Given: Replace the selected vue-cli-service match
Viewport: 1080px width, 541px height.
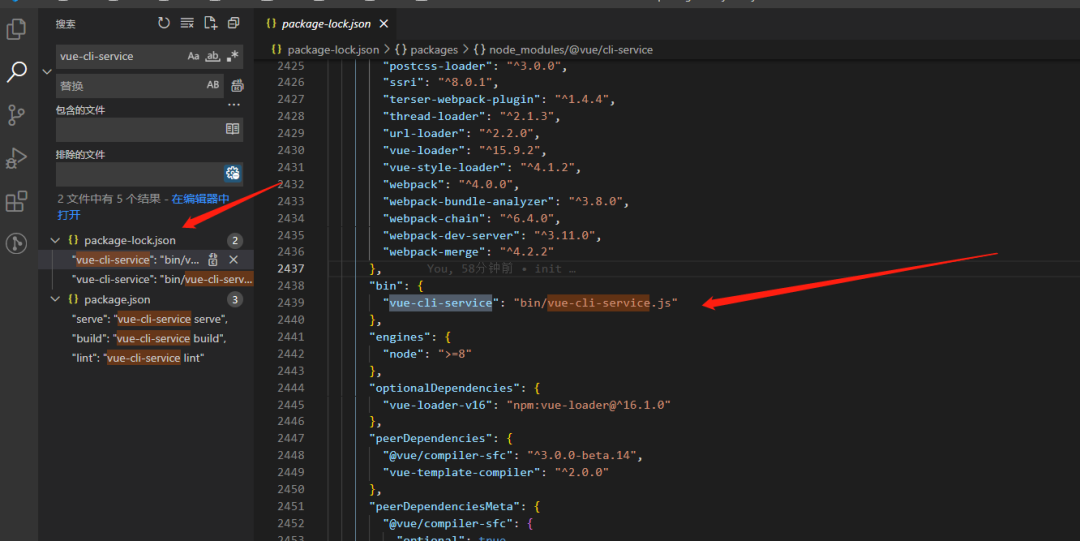Looking at the screenshot, I should point(213,260).
